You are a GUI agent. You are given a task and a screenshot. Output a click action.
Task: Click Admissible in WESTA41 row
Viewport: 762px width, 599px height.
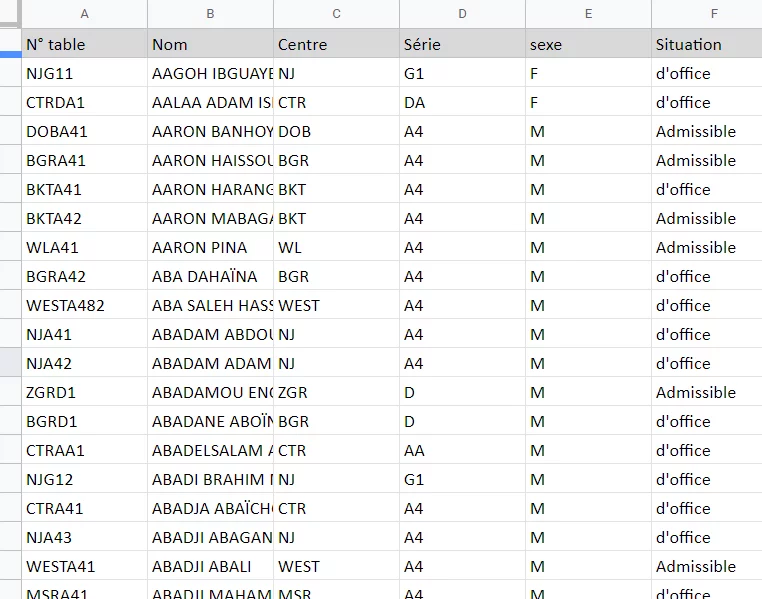coord(707,566)
